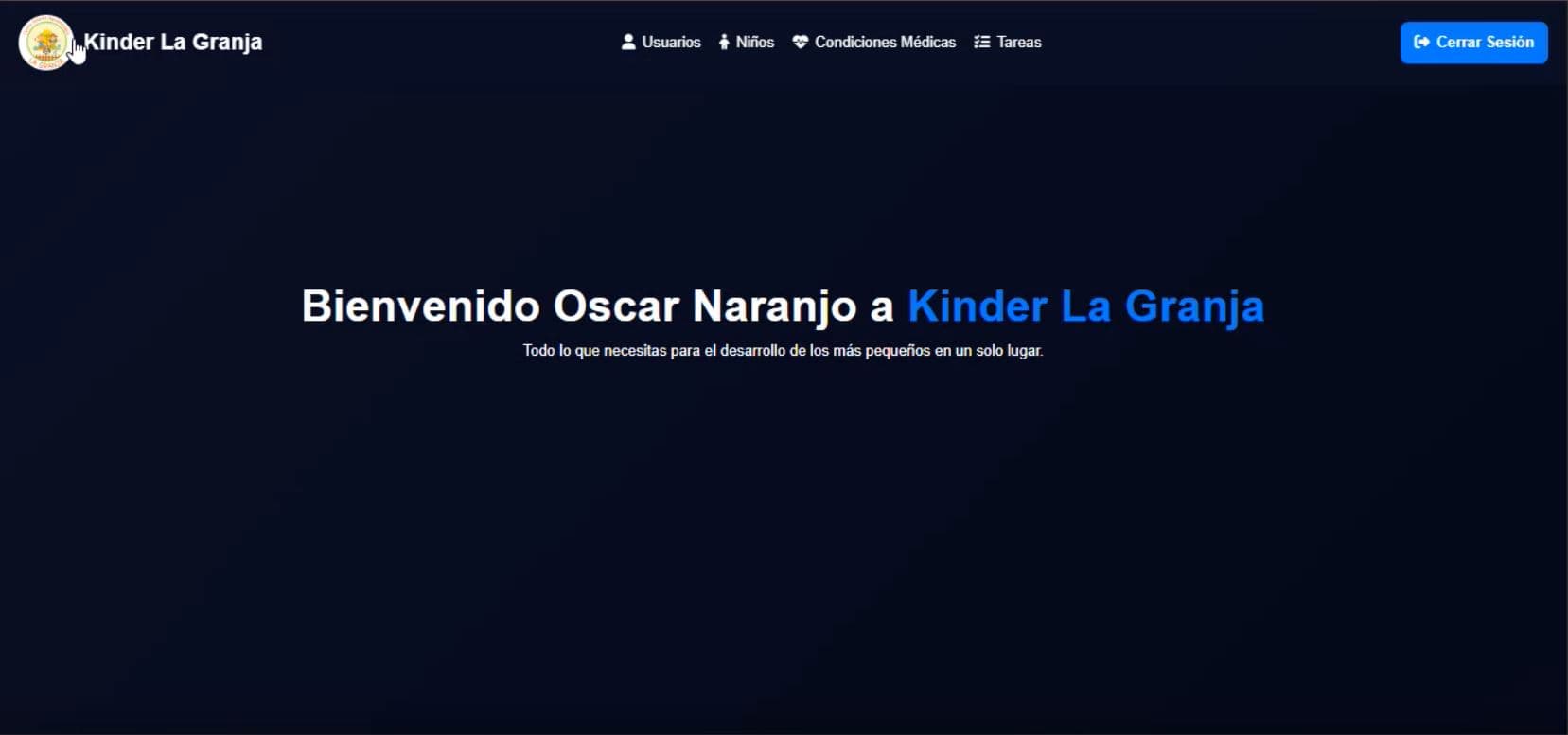Screen dimensions: 1568x735
Task: Click the checklist icon beside Tareas
Action: tap(982, 42)
